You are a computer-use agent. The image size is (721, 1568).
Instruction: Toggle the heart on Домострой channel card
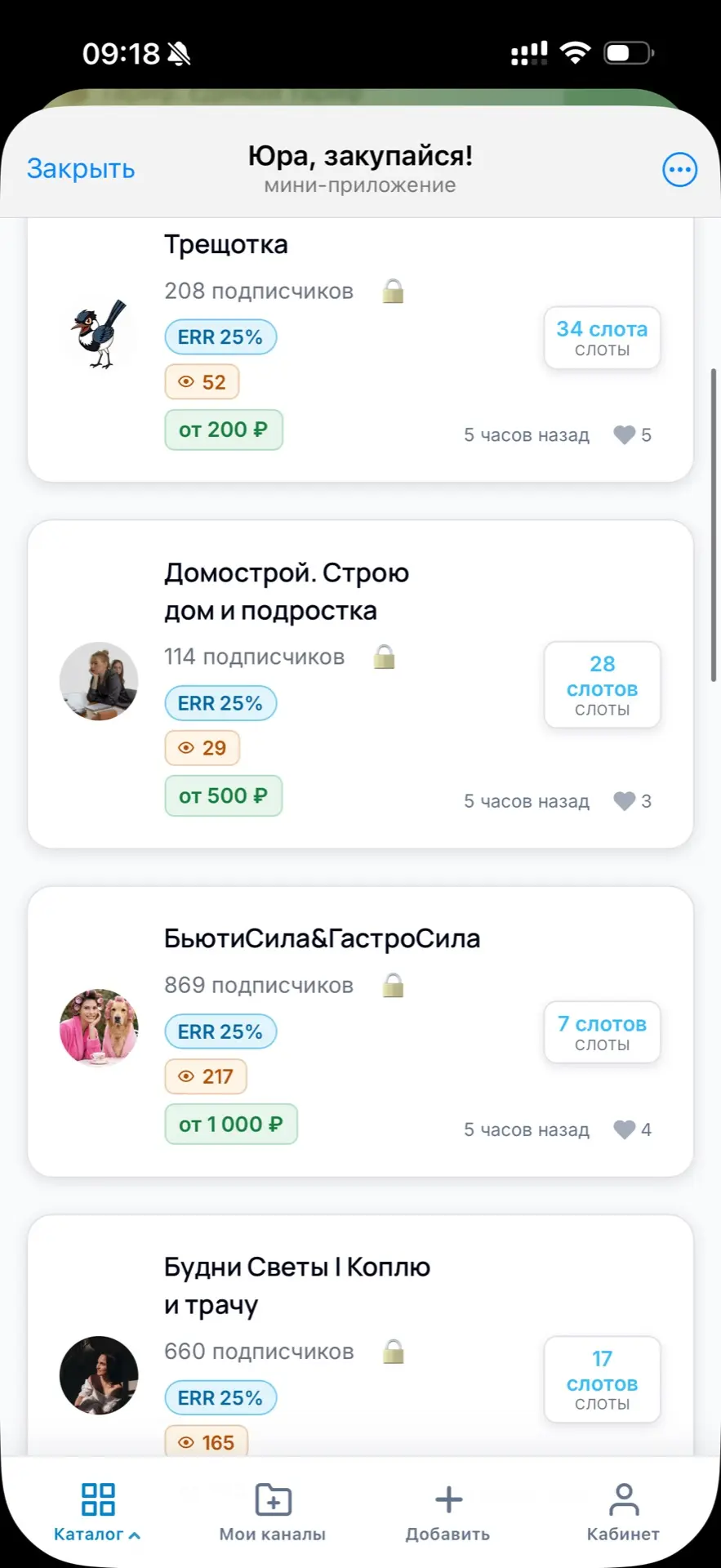625,801
